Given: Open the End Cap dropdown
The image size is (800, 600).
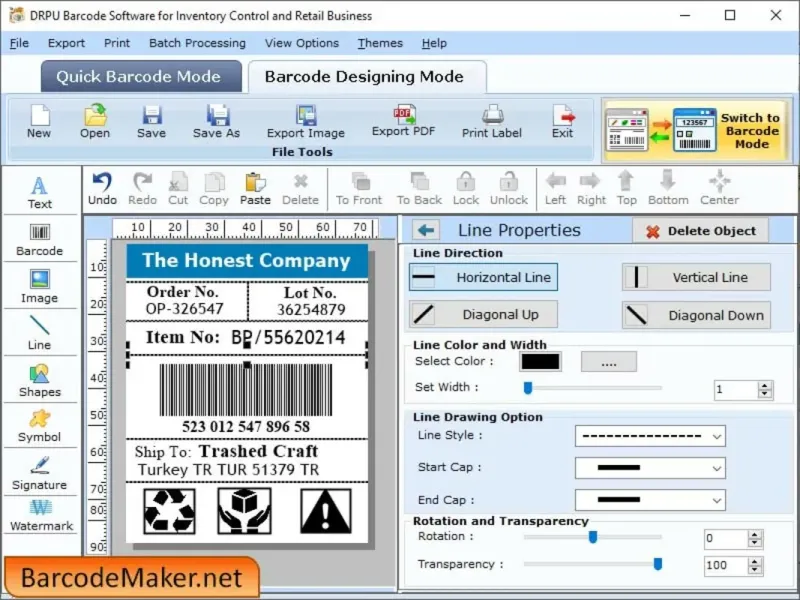Looking at the screenshot, I should click(x=650, y=500).
